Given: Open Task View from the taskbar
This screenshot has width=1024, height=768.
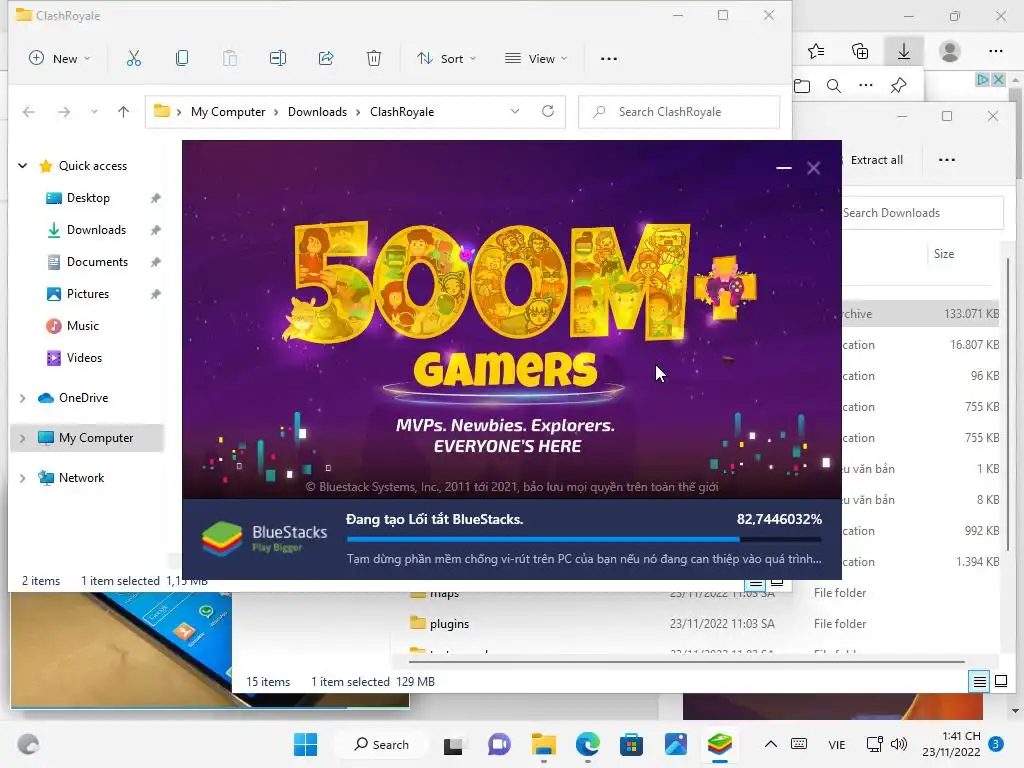Looking at the screenshot, I should coord(453,745).
